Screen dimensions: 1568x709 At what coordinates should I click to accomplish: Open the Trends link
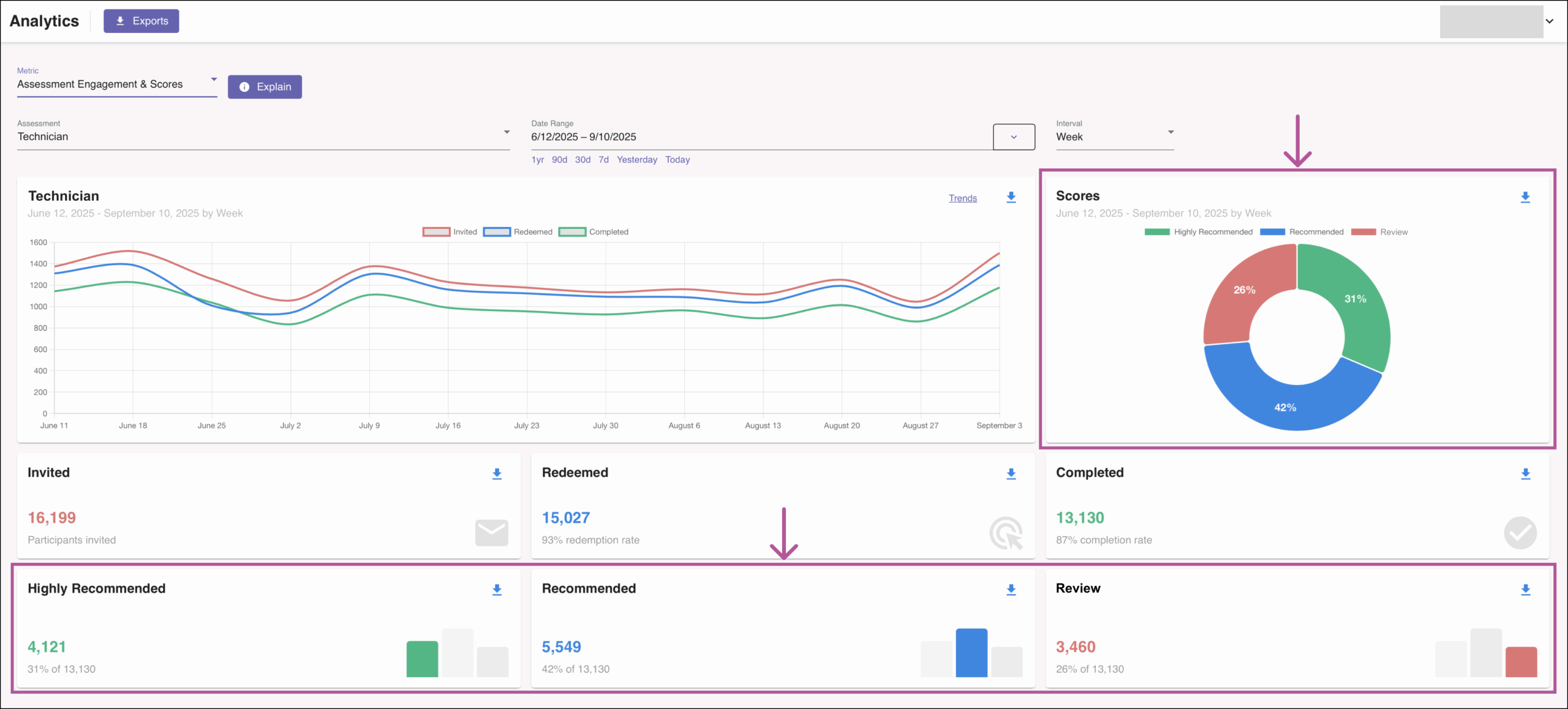coord(962,198)
